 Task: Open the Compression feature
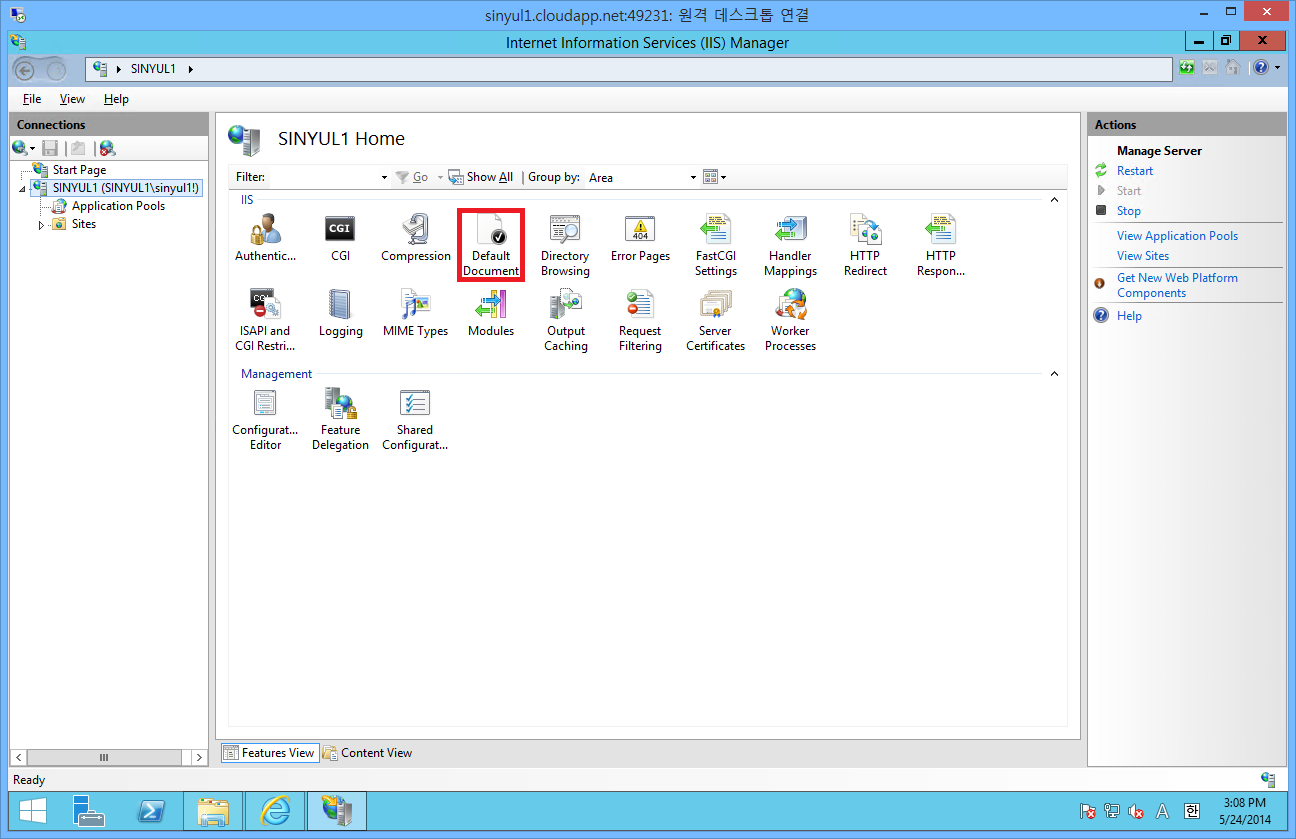(x=416, y=239)
